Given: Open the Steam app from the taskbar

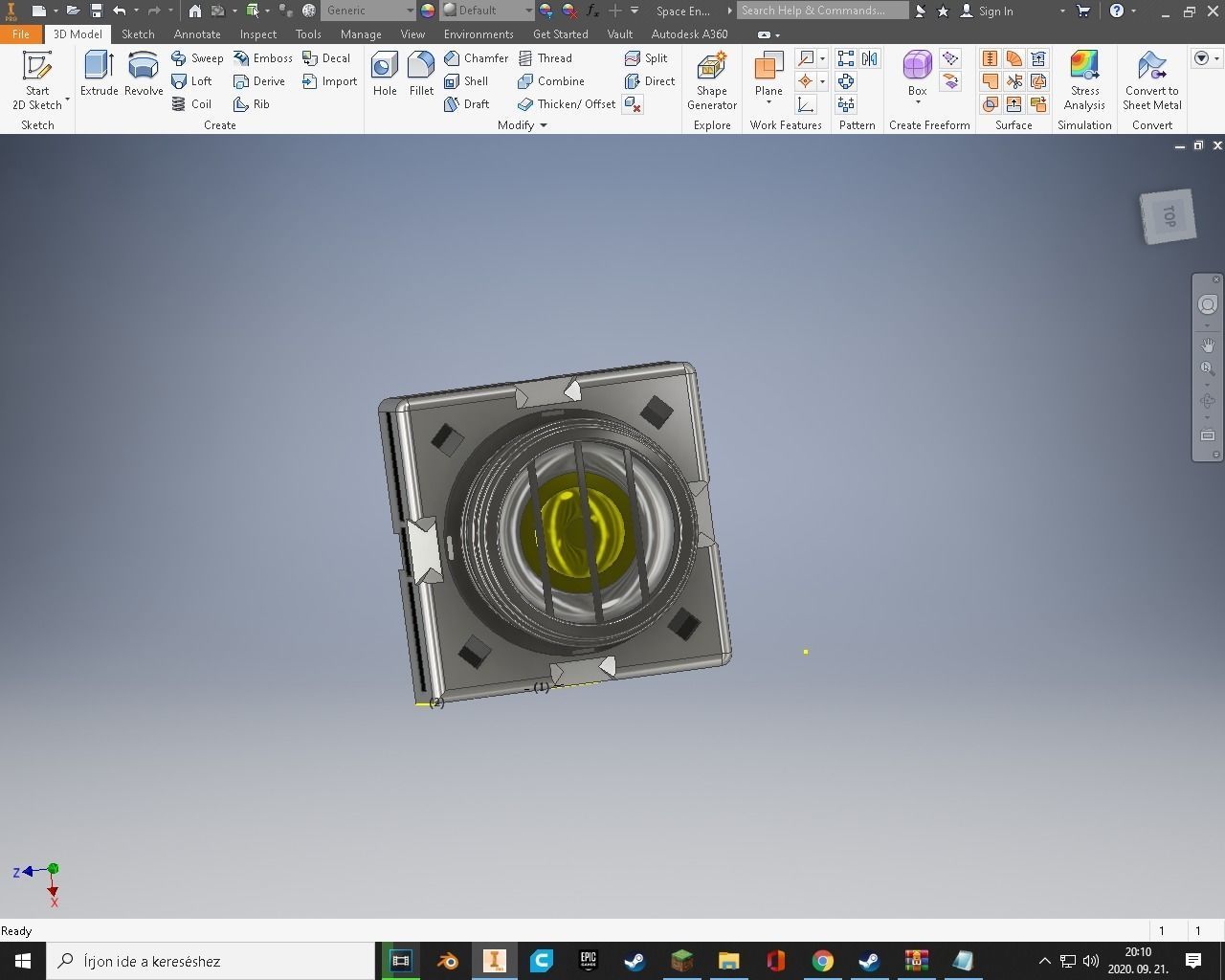Looking at the screenshot, I should pos(635,960).
